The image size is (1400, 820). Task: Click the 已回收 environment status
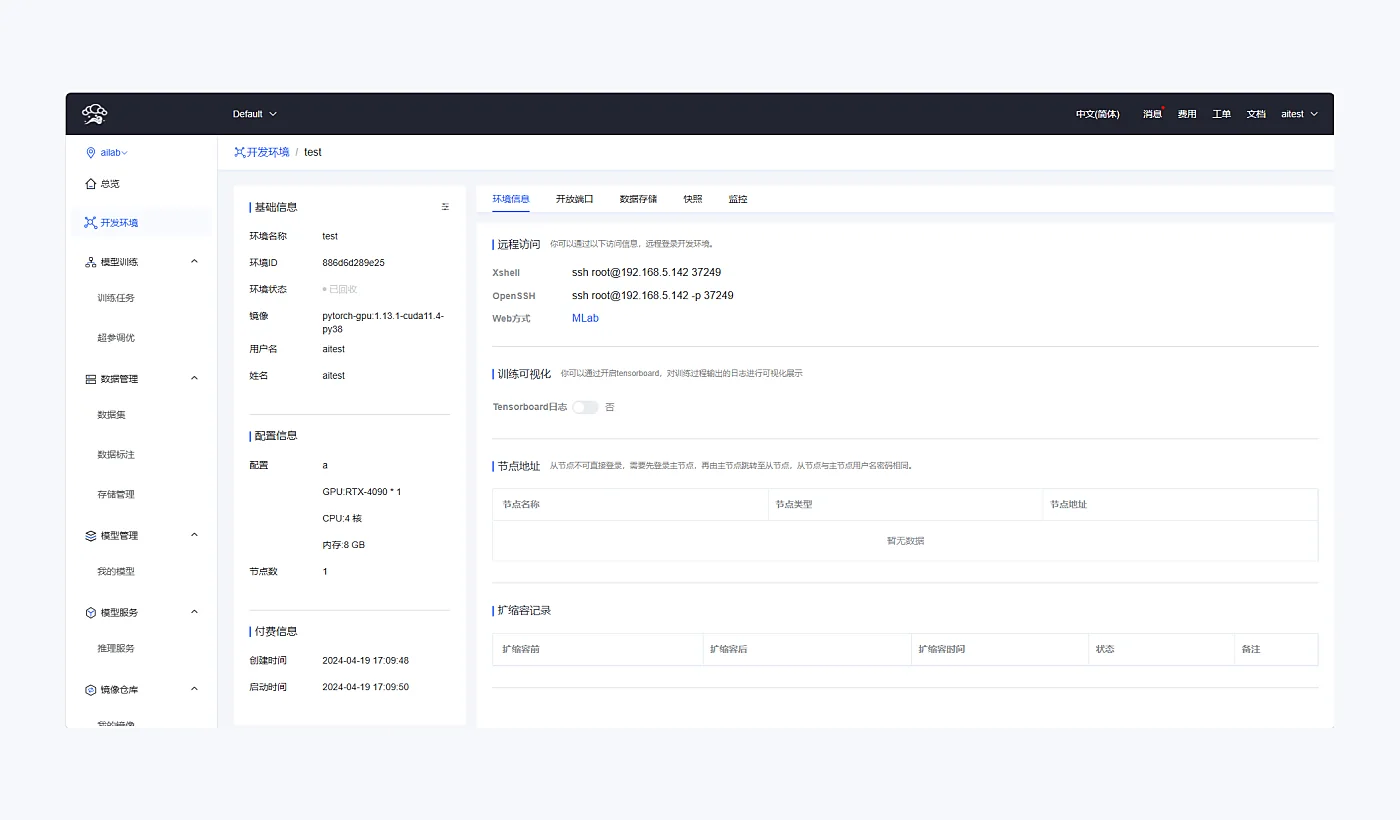coord(340,289)
